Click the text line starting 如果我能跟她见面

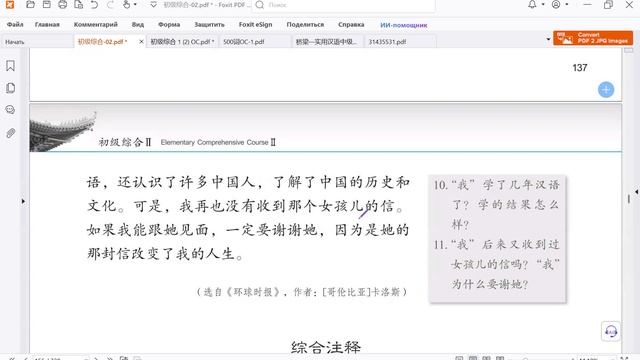click(x=248, y=230)
